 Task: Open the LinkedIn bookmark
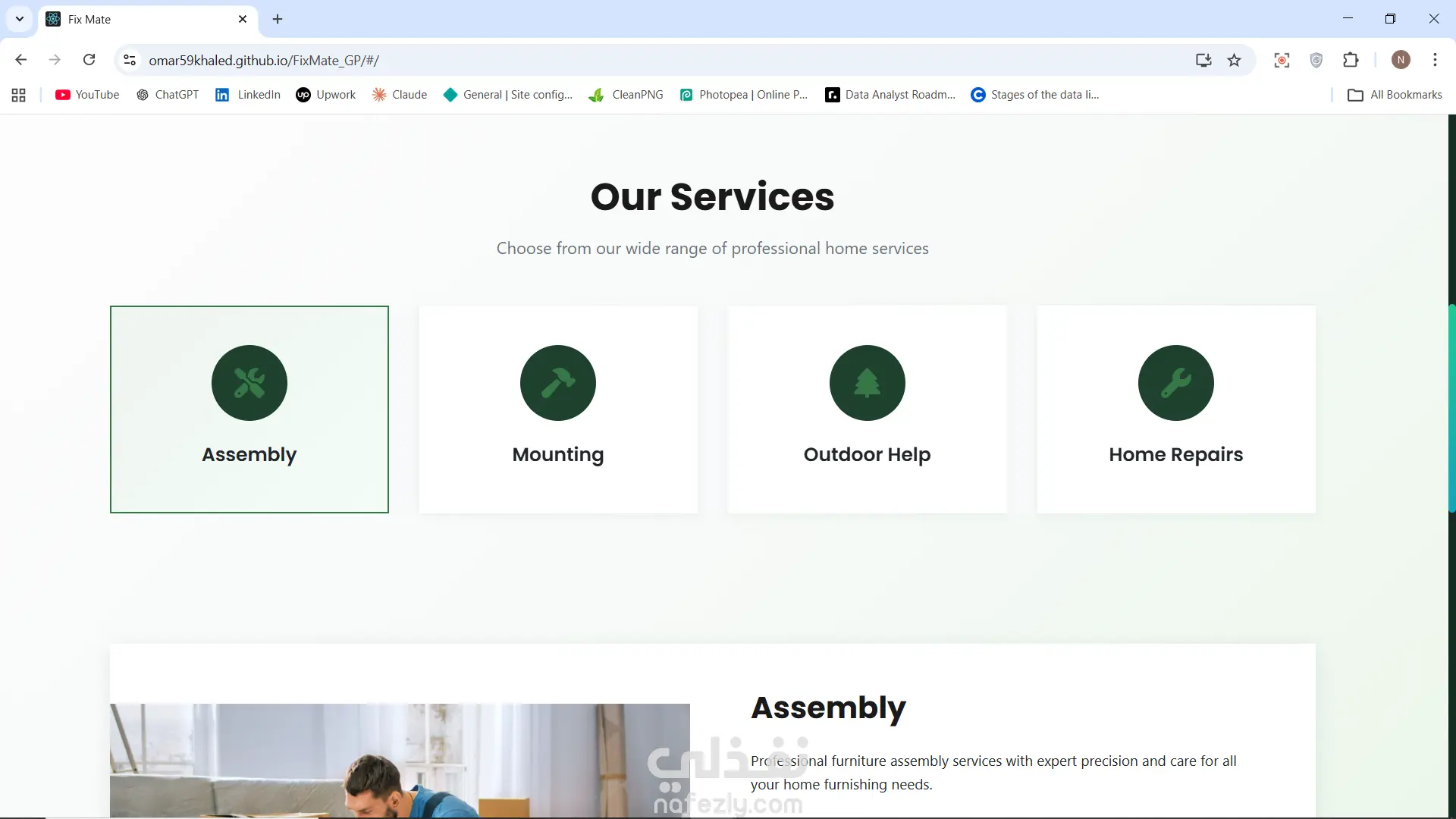248,95
